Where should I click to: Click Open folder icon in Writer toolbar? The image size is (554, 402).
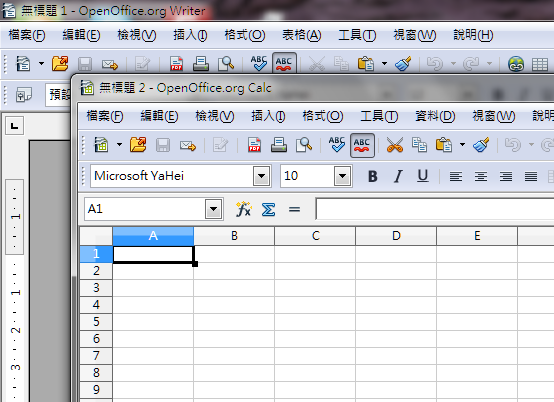pyautogui.click(x=60, y=64)
